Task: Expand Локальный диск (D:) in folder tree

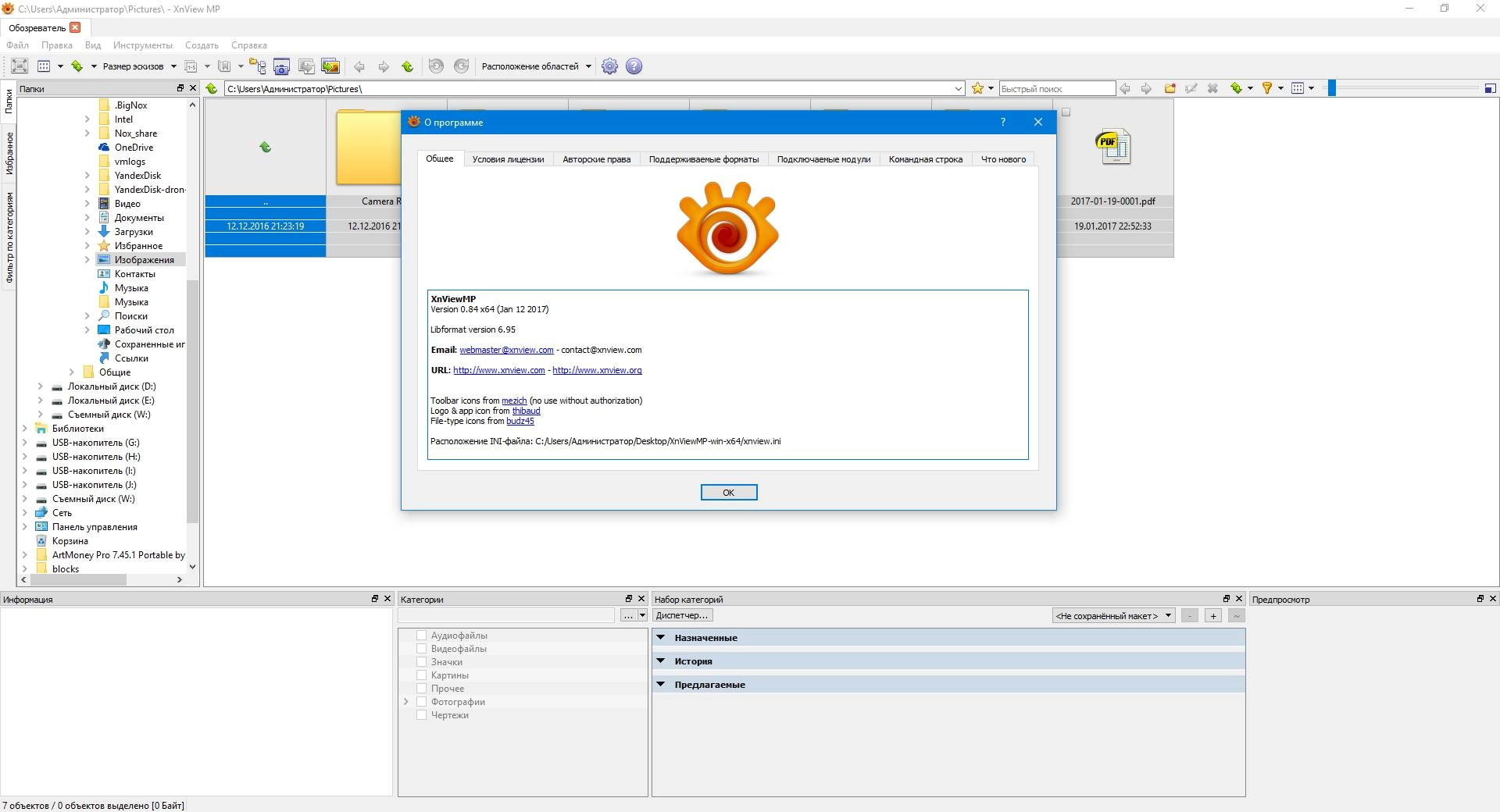Action: (x=41, y=386)
